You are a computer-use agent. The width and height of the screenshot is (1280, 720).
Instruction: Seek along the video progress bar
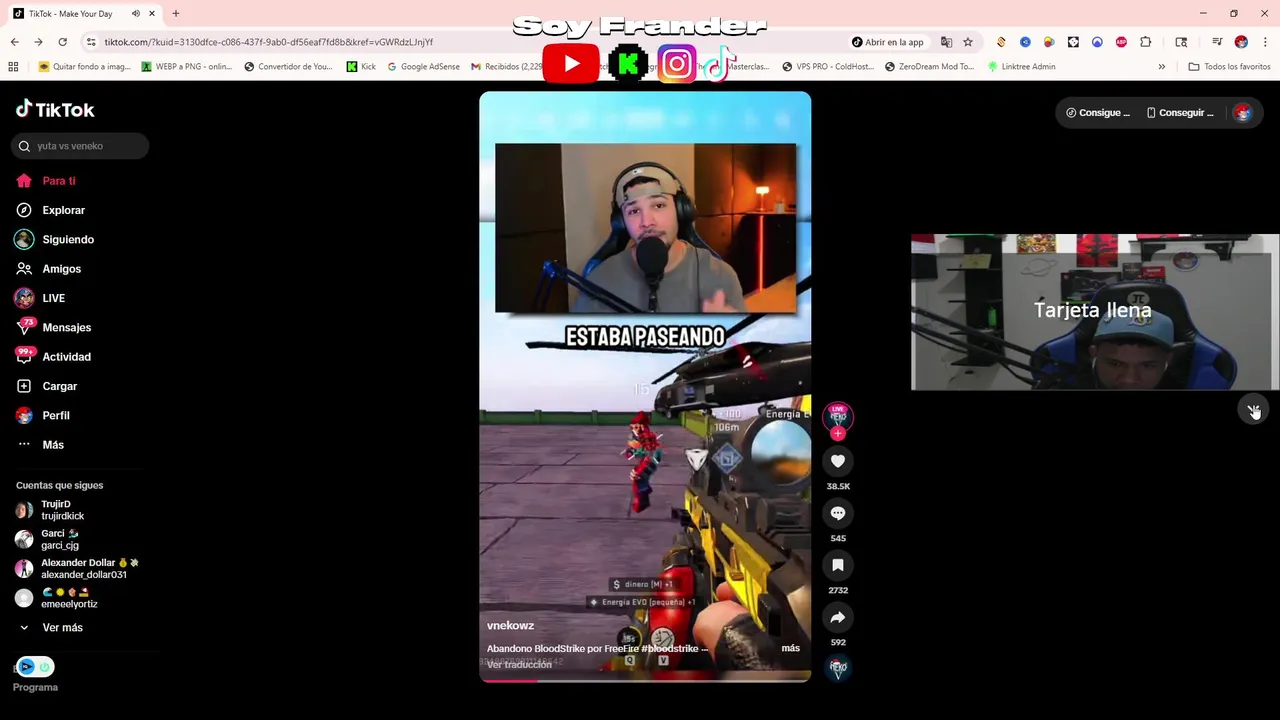(645, 680)
